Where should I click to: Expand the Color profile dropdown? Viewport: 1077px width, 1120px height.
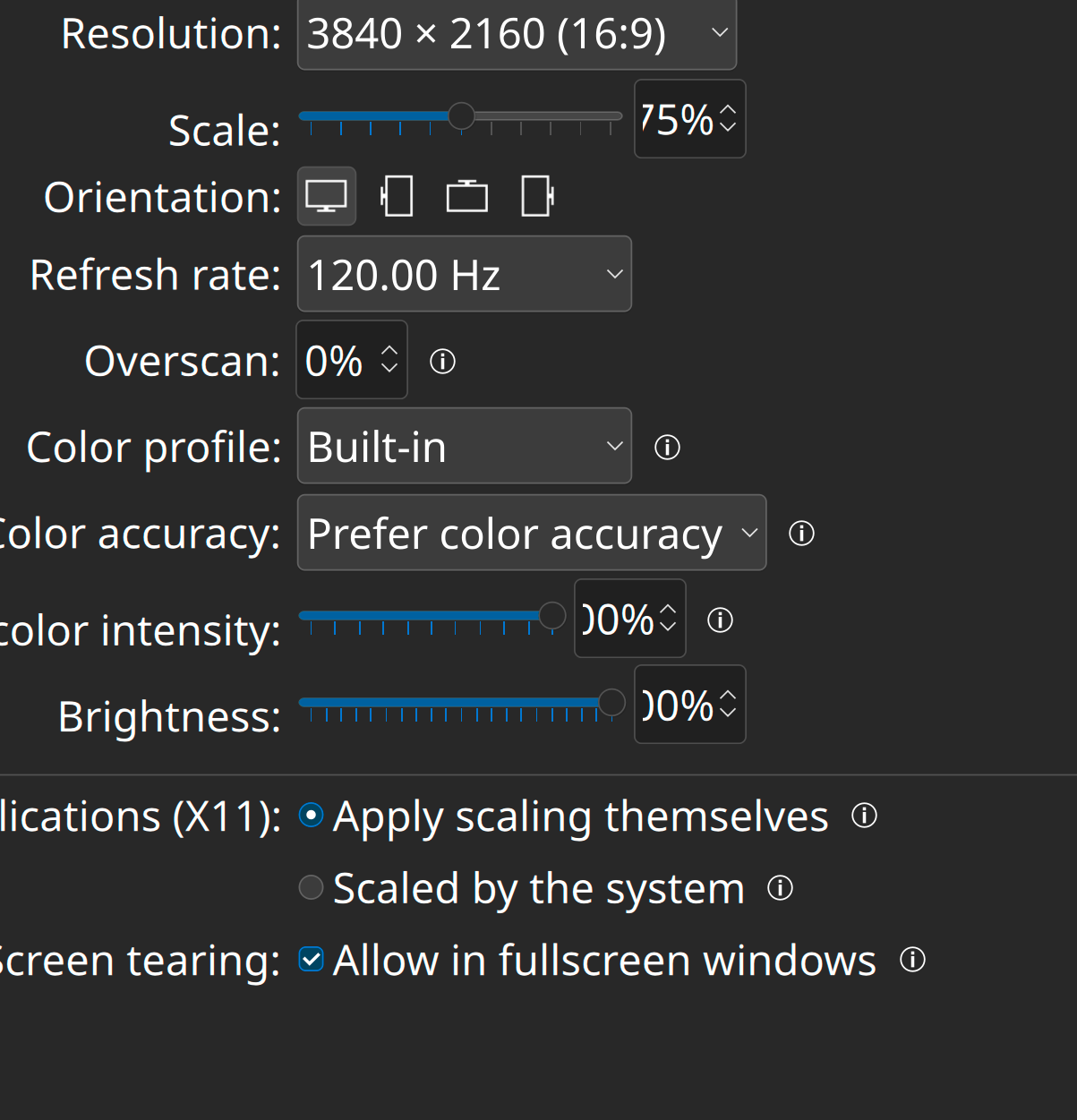pos(464,447)
